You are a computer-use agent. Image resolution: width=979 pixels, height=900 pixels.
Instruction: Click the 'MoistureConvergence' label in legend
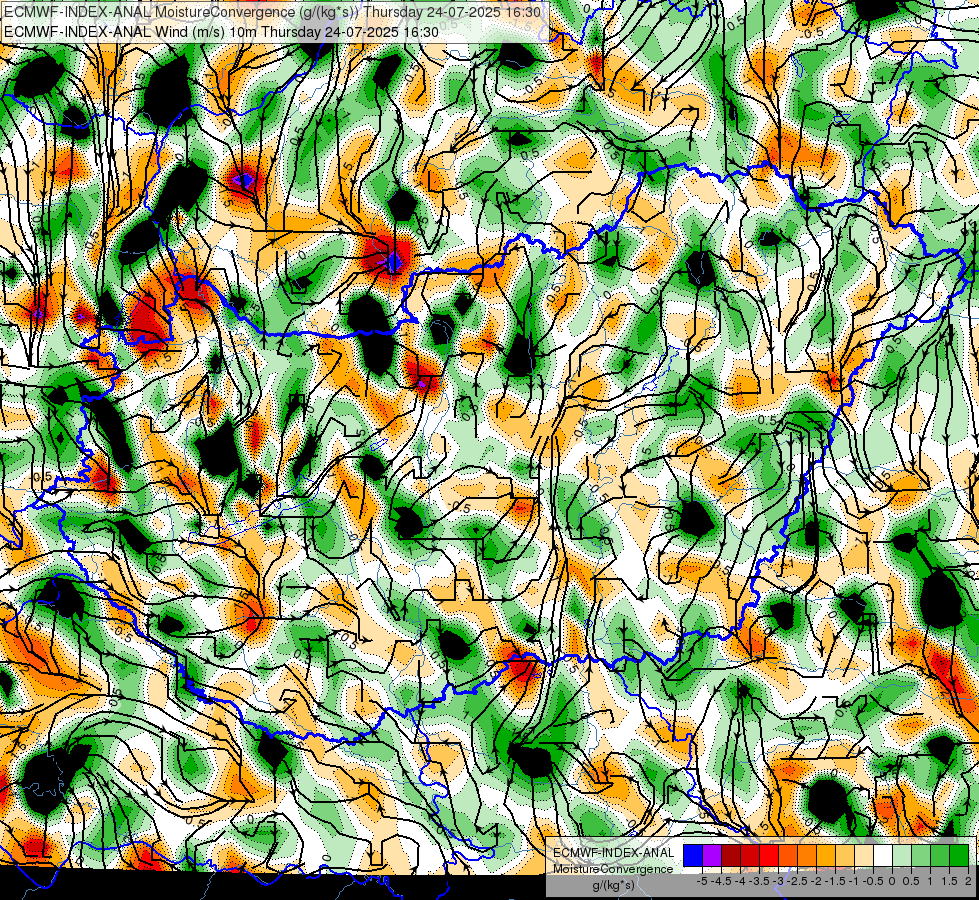613,869
